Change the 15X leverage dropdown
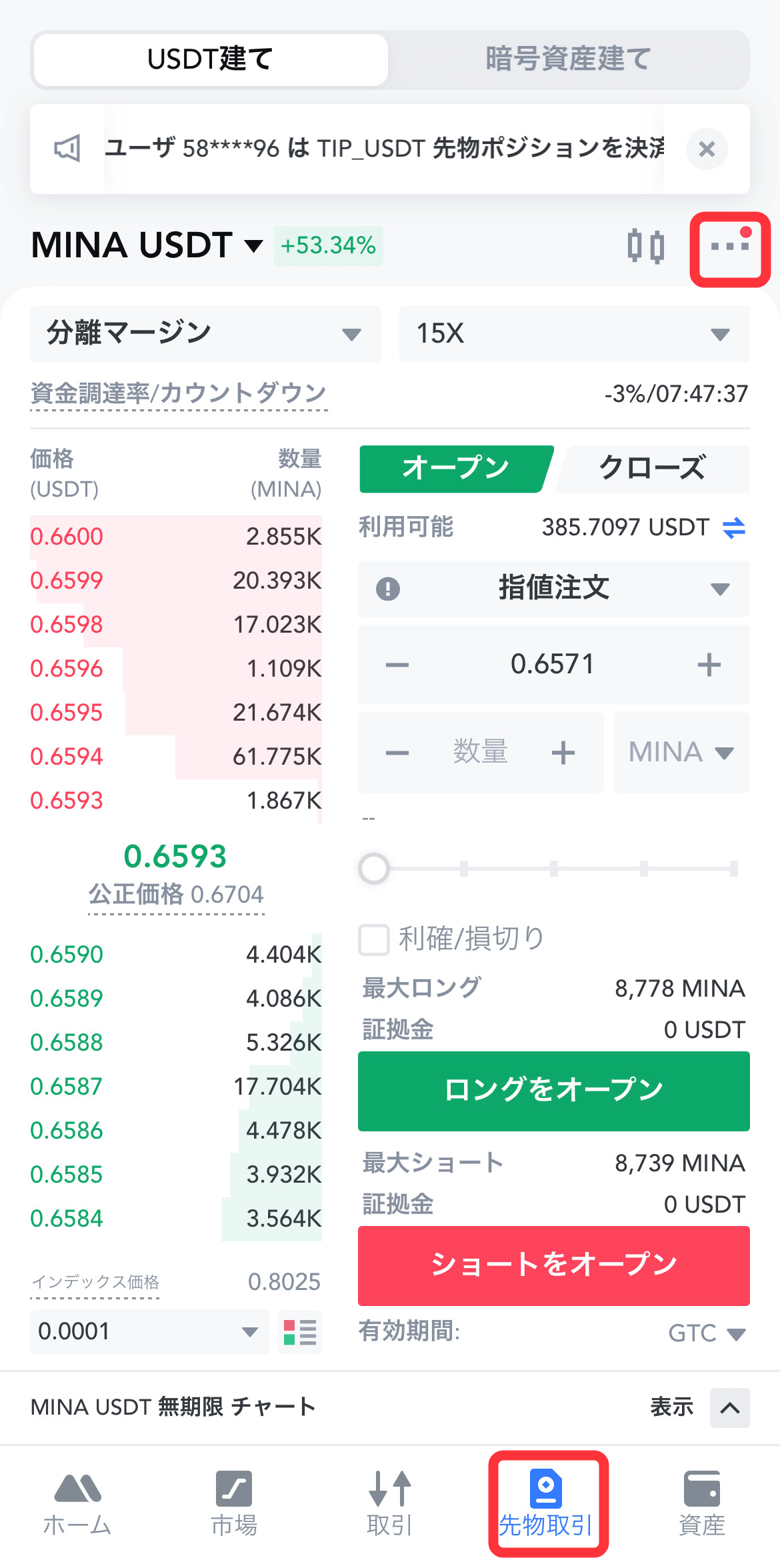 (x=574, y=334)
